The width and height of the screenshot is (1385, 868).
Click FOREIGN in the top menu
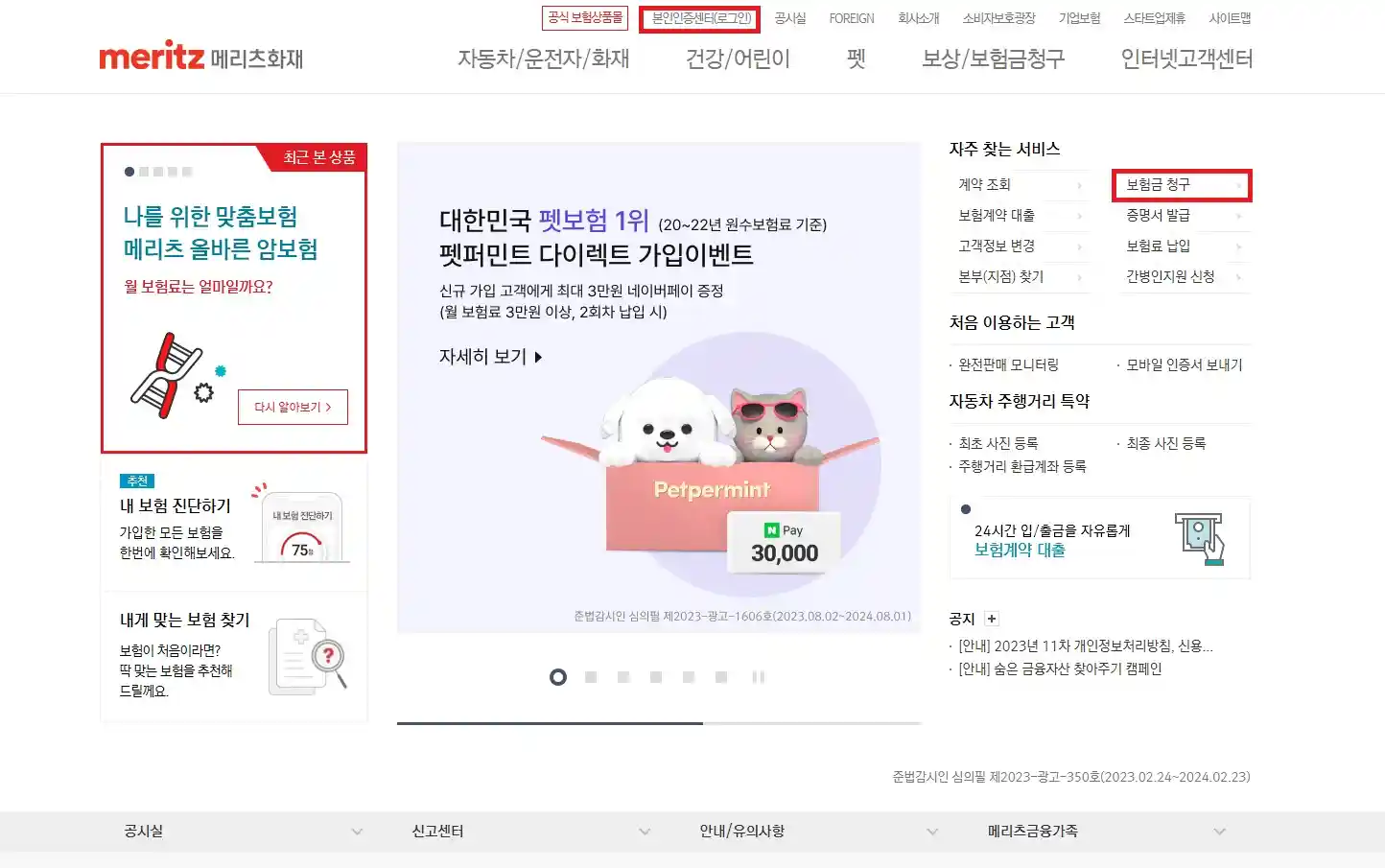tap(851, 17)
